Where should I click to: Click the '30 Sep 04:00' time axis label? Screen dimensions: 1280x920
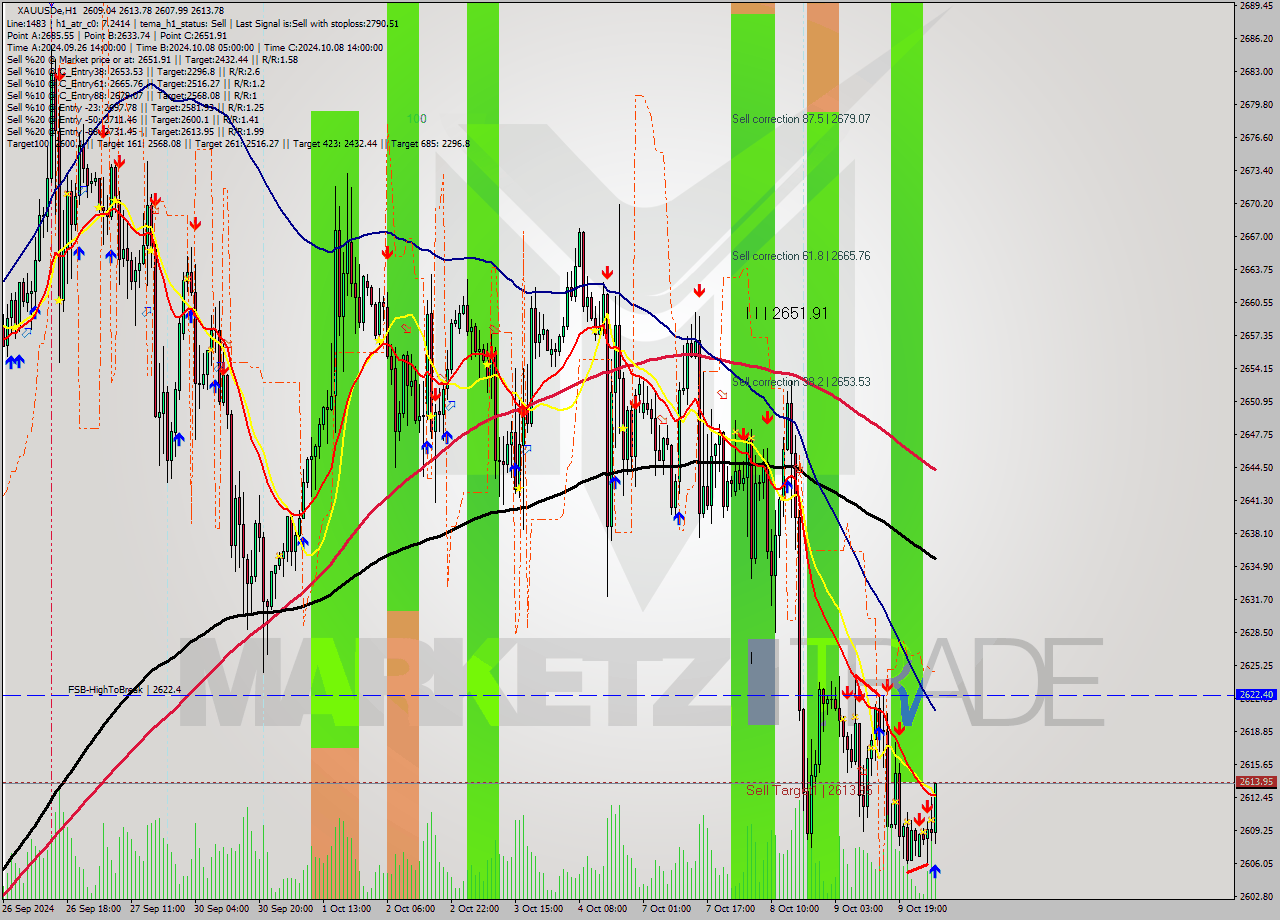[x=221, y=909]
